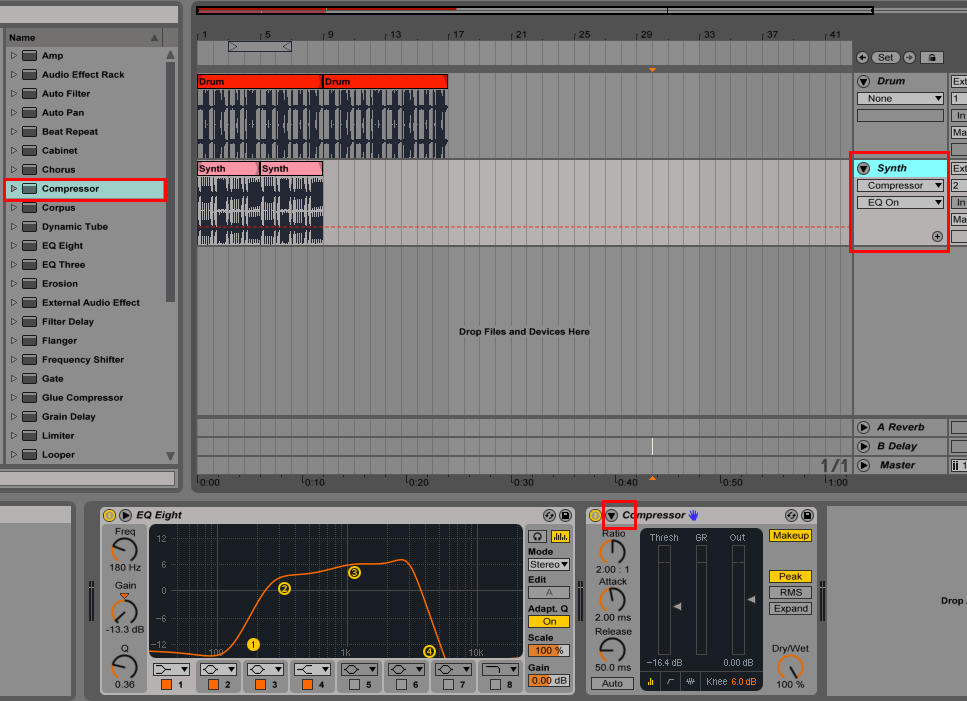
Task: Adjust the EQ Eight Scale 100 % slider
Action: coord(549,650)
